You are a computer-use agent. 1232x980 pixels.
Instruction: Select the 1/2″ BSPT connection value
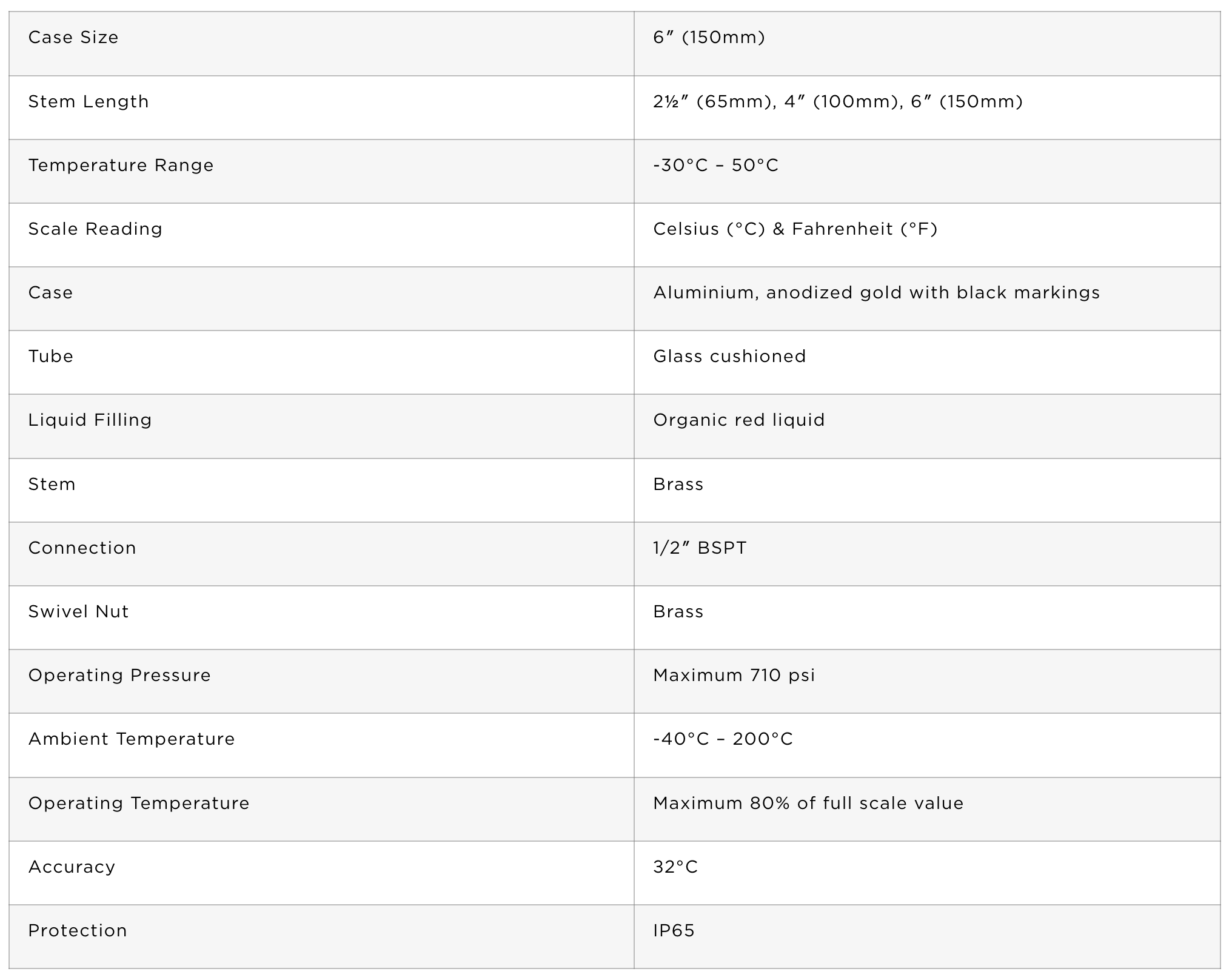700,548
